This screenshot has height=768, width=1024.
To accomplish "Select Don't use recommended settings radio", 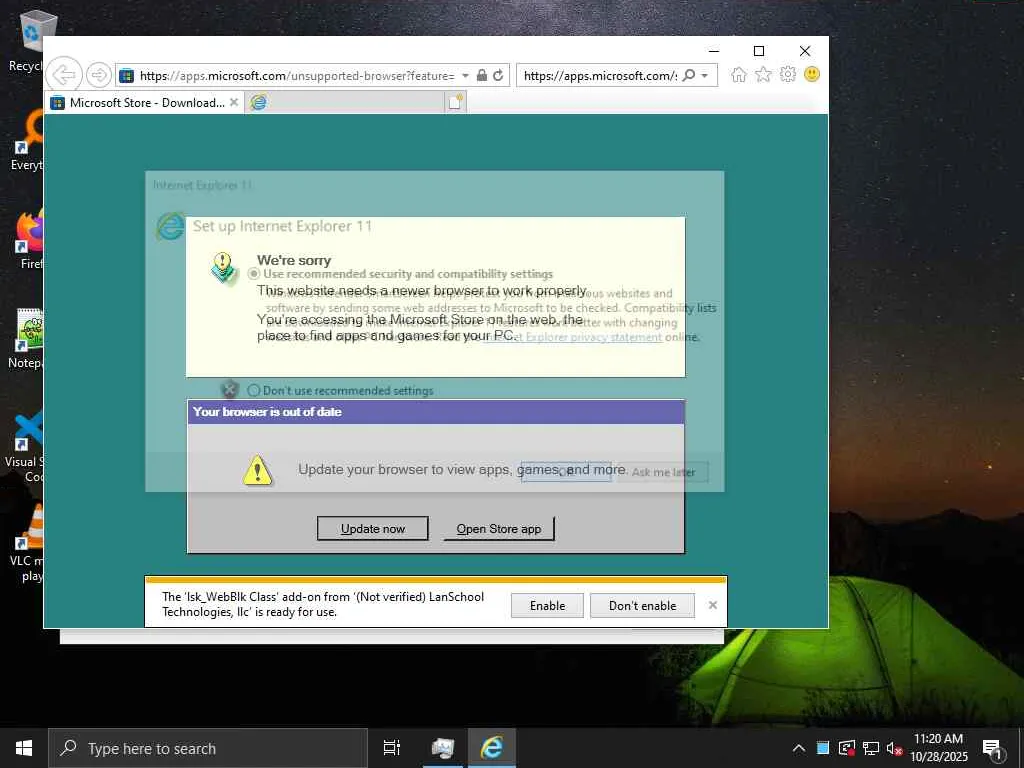I will pos(254,391).
